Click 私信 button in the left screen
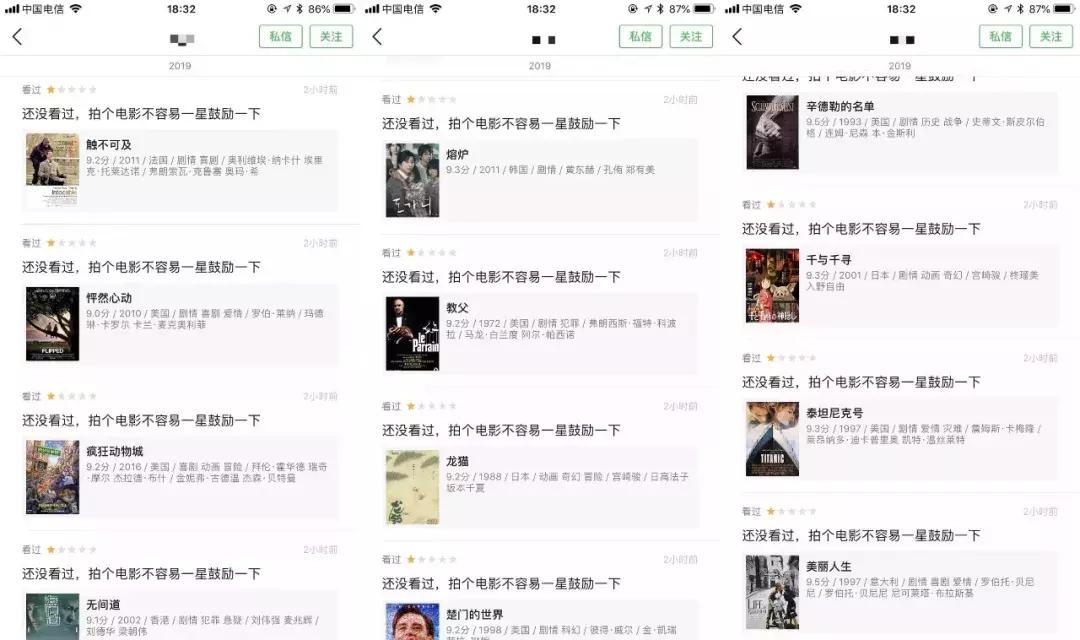This screenshot has width=1080, height=640. click(280, 37)
